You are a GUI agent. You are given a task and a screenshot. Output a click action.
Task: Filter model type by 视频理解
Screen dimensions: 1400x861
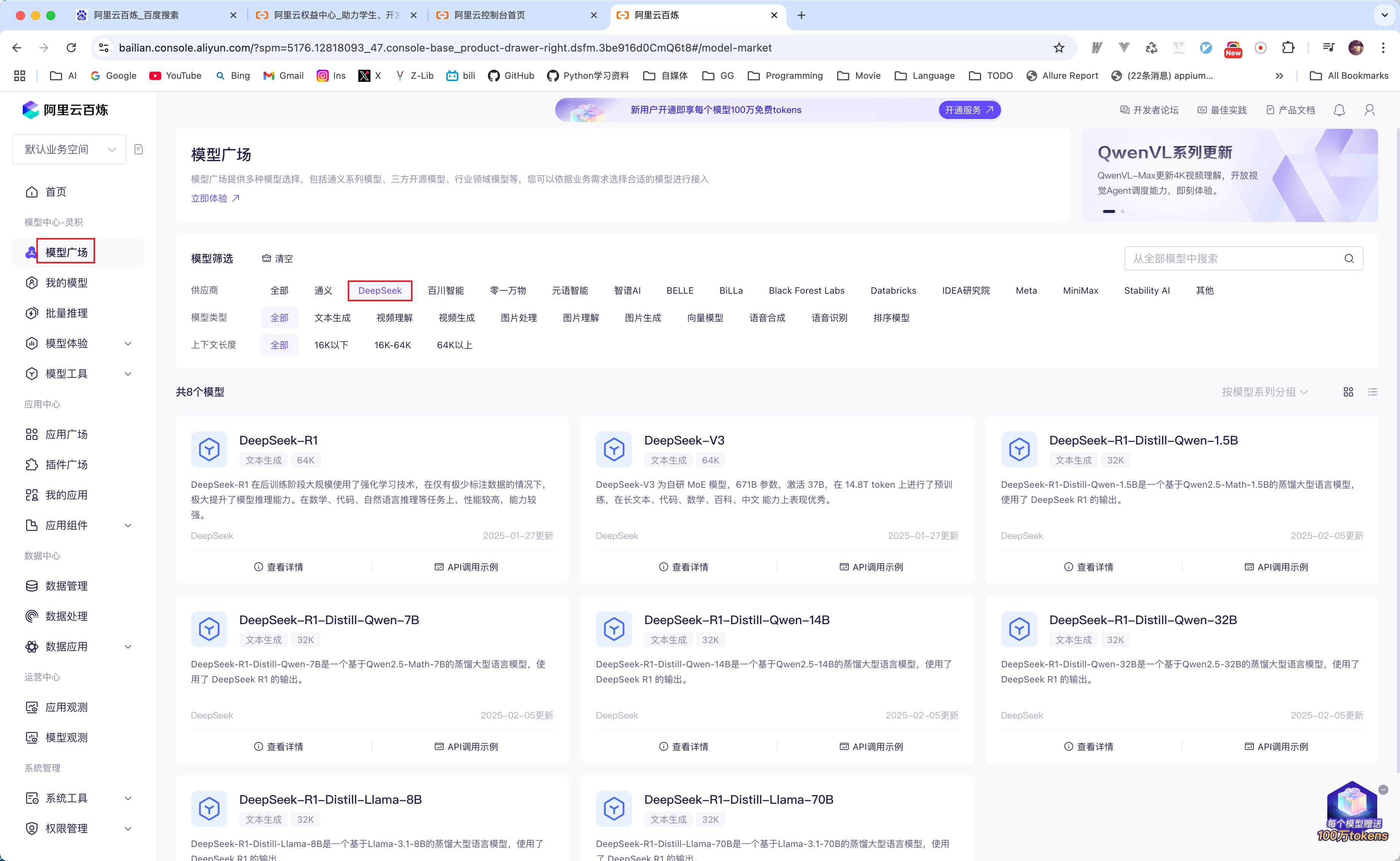394,318
